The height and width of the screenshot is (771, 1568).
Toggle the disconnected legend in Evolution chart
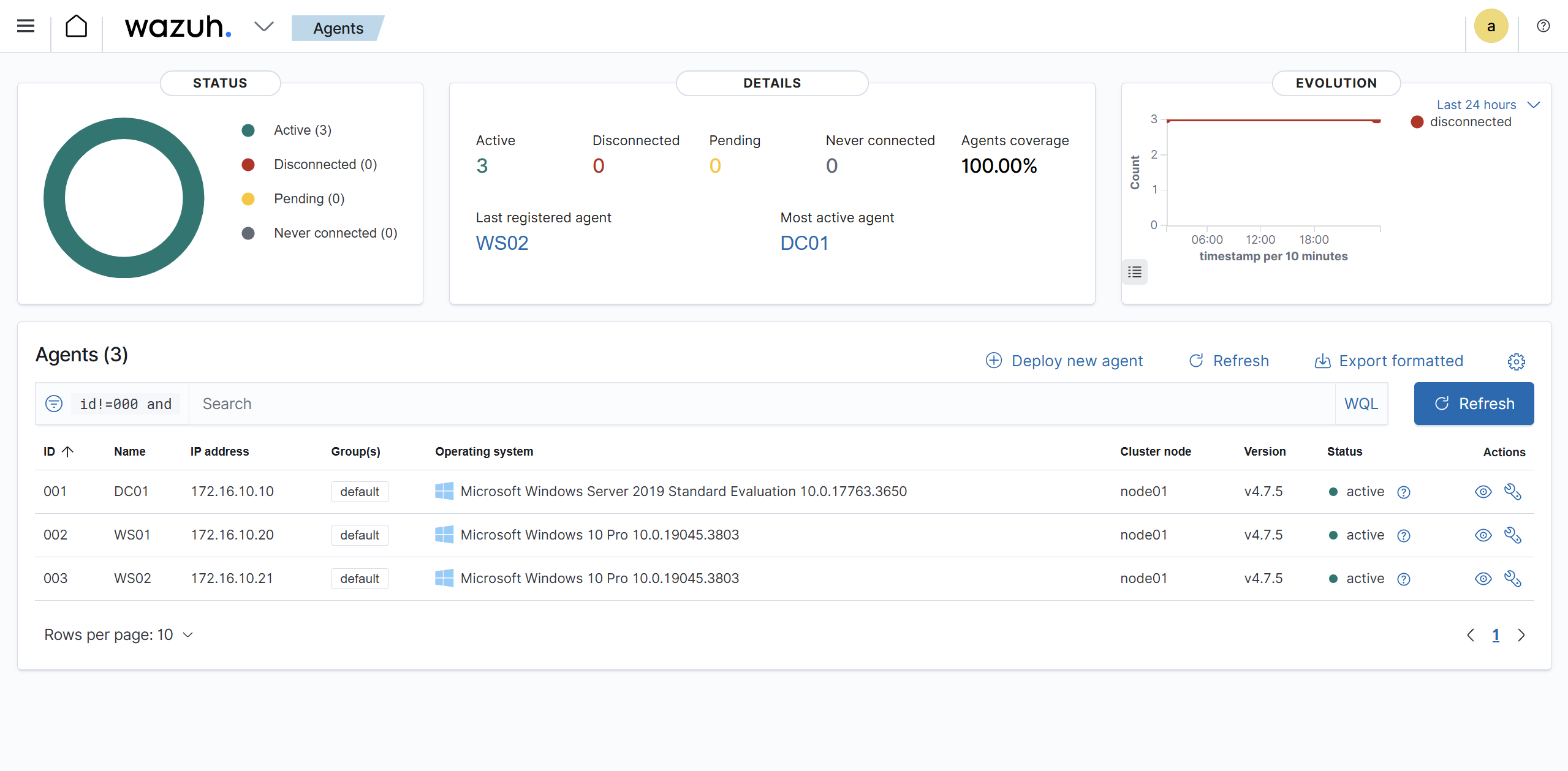tap(1469, 122)
